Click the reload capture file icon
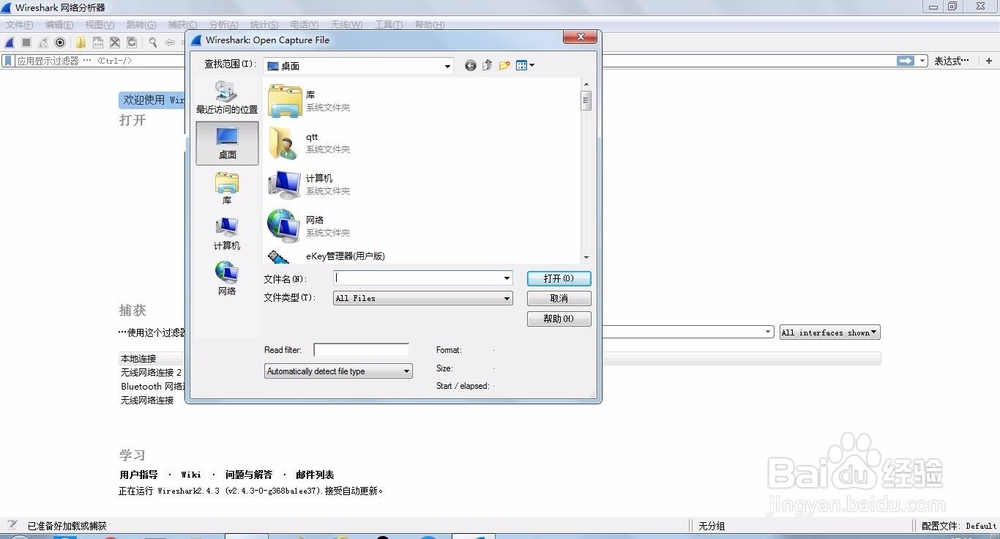The image size is (1000, 539). click(x=132, y=43)
